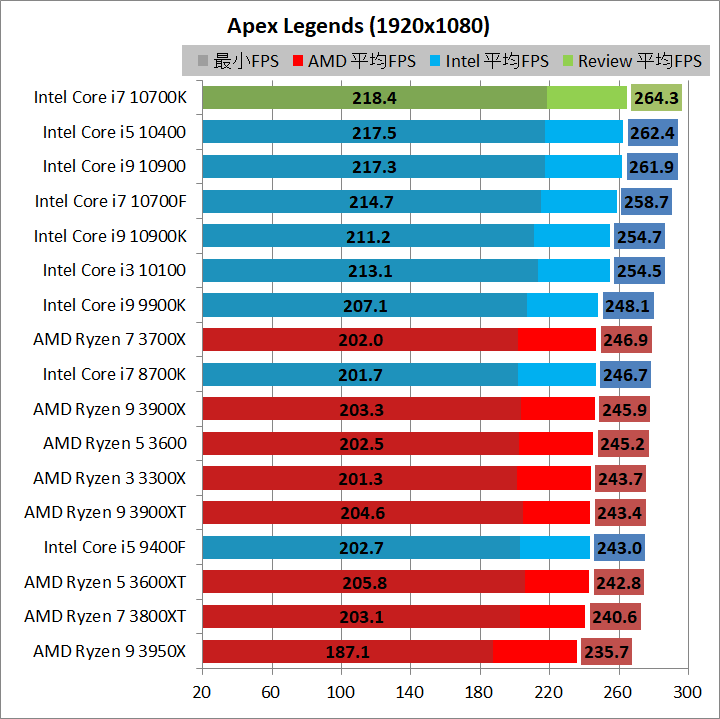
Task: Select the Intel Core i7 8700K label
Action: coord(114,374)
